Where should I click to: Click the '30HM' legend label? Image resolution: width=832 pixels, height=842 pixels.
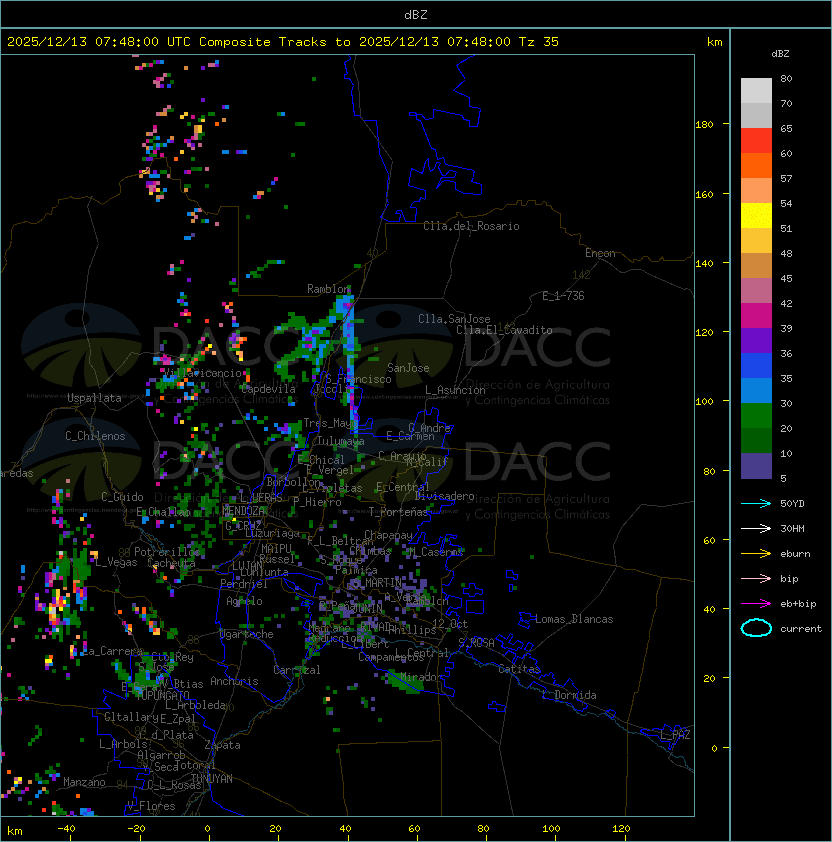pyautogui.click(x=792, y=528)
